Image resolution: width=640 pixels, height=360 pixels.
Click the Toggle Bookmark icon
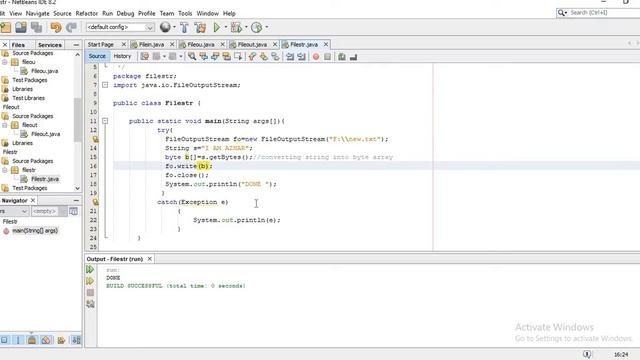275,57
